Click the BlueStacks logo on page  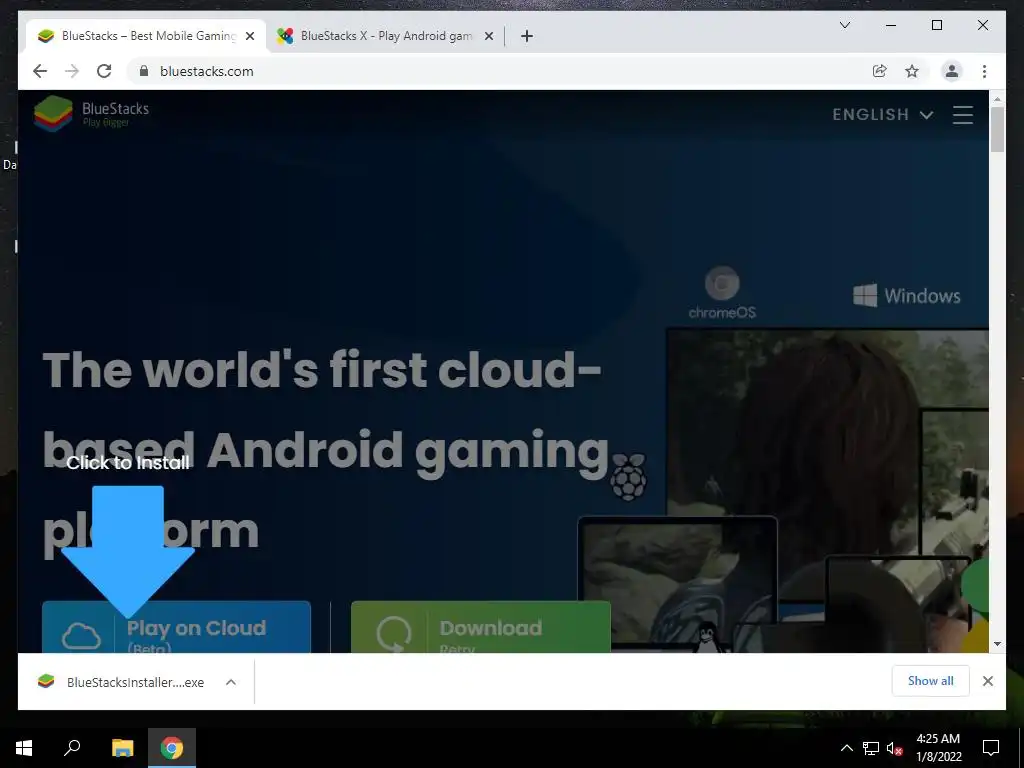pos(91,114)
